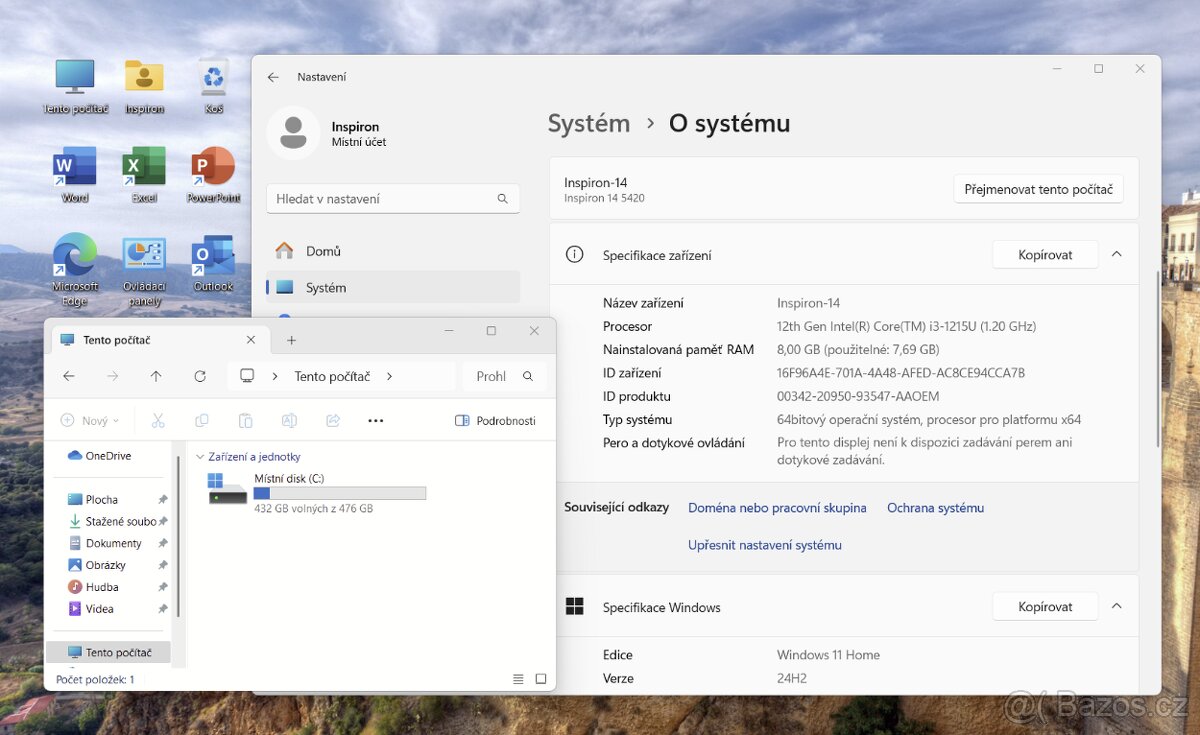Click the Hledat v nastavení search field
The height and width of the screenshot is (735, 1200).
click(x=385, y=199)
